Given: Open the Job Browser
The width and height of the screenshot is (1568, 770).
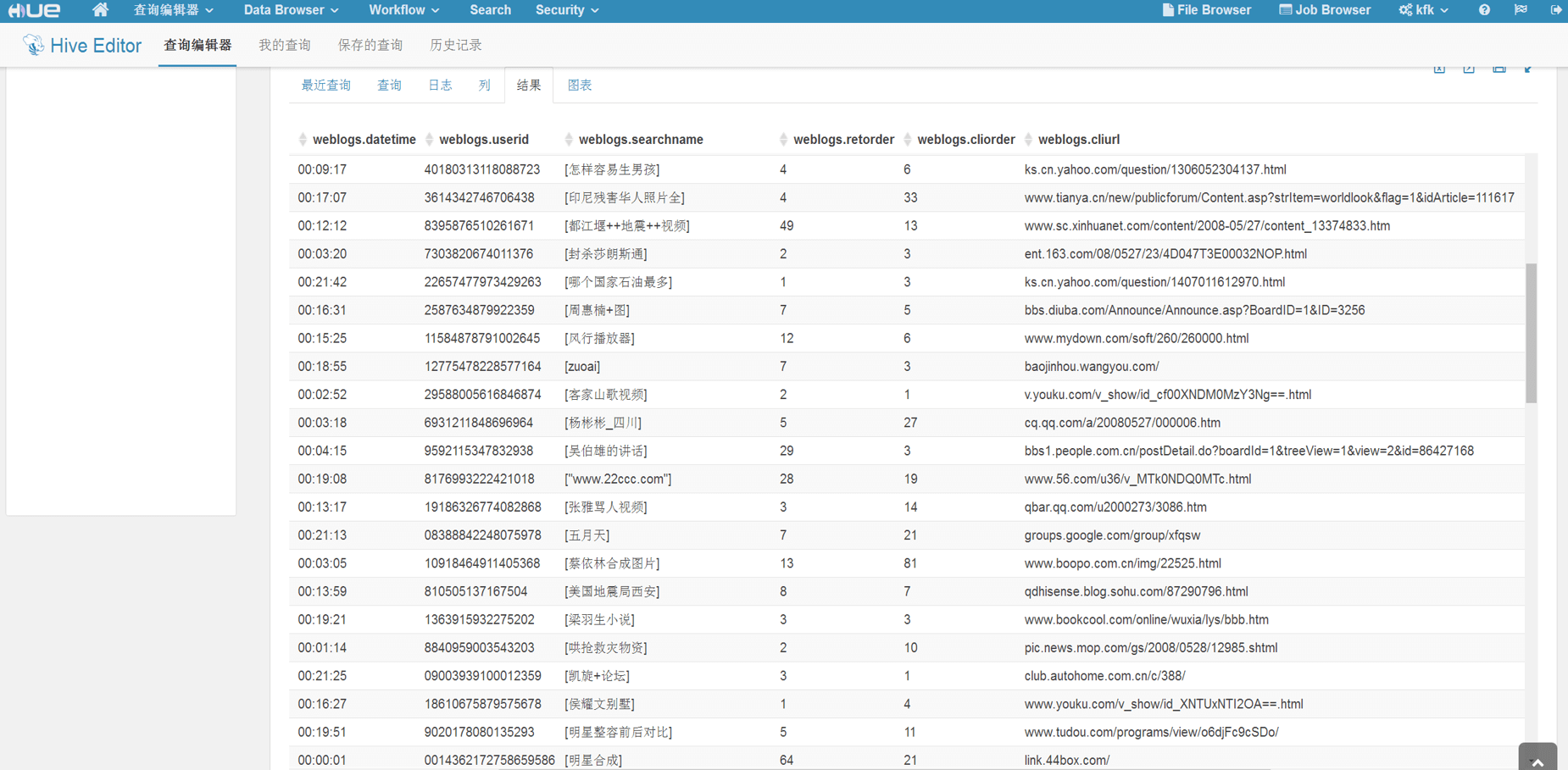Looking at the screenshot, I should 1324,10.
